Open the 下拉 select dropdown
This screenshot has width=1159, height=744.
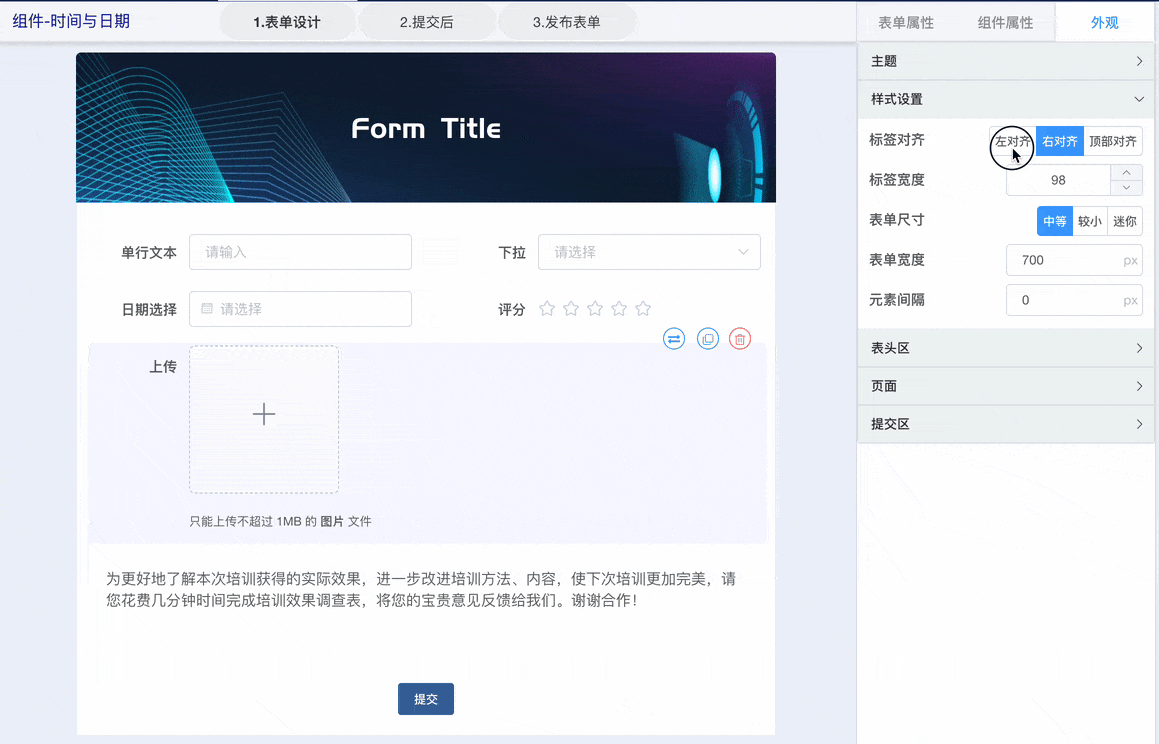pyautogui.click(x=649, y=252)
